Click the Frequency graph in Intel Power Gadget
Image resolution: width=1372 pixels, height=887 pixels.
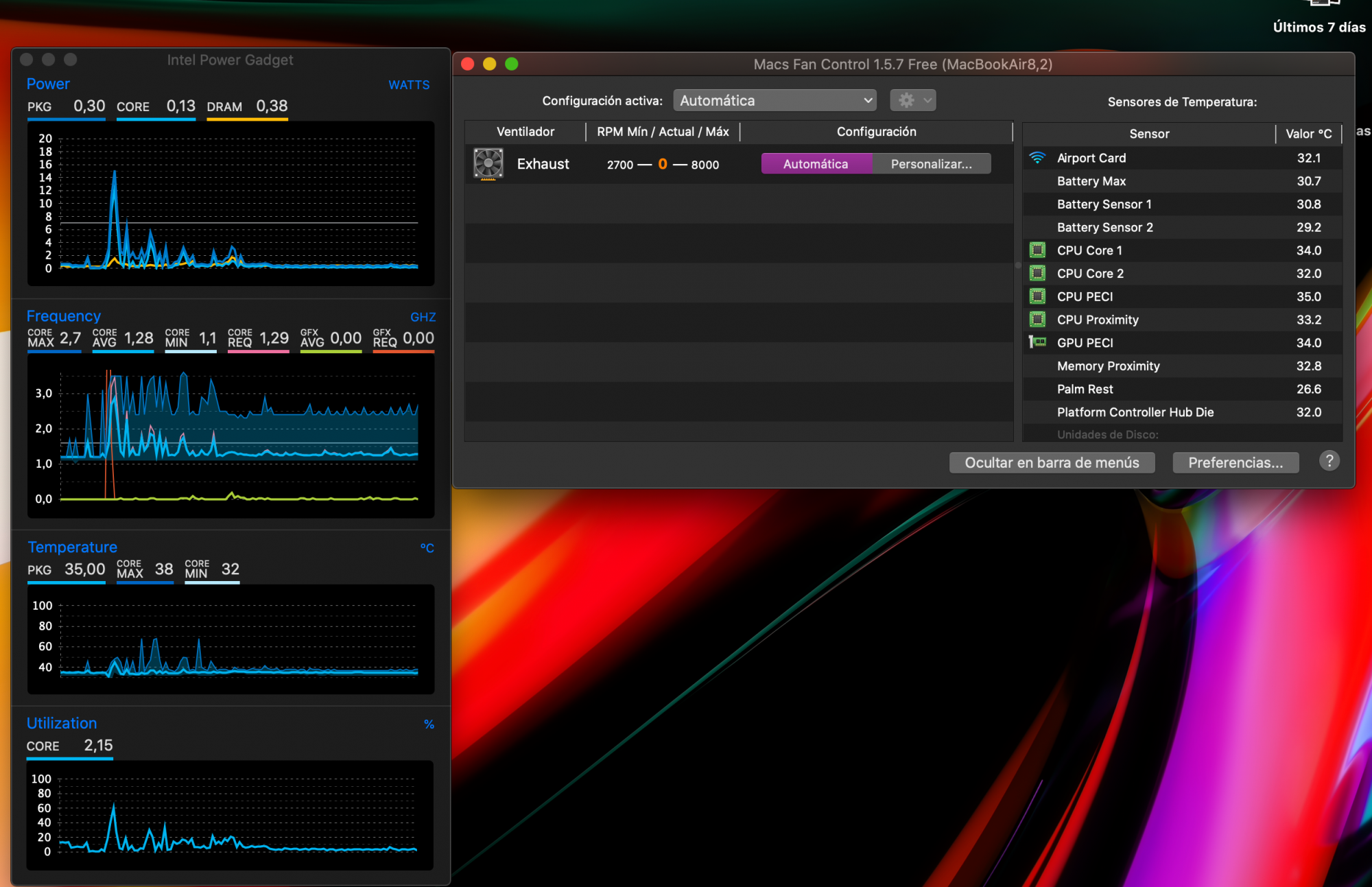pos(230,436)
